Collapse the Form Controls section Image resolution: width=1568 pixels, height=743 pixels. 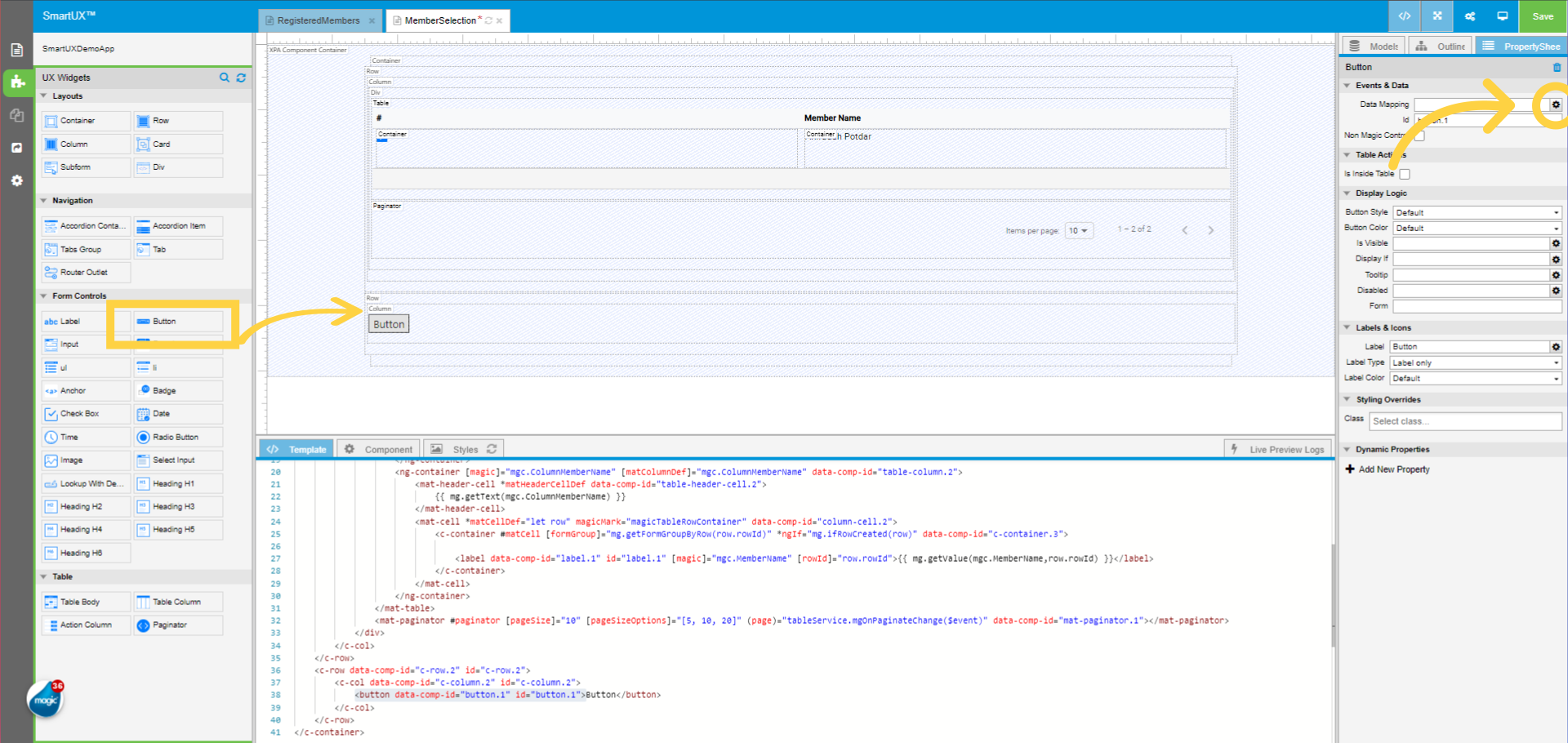[44, 296]
